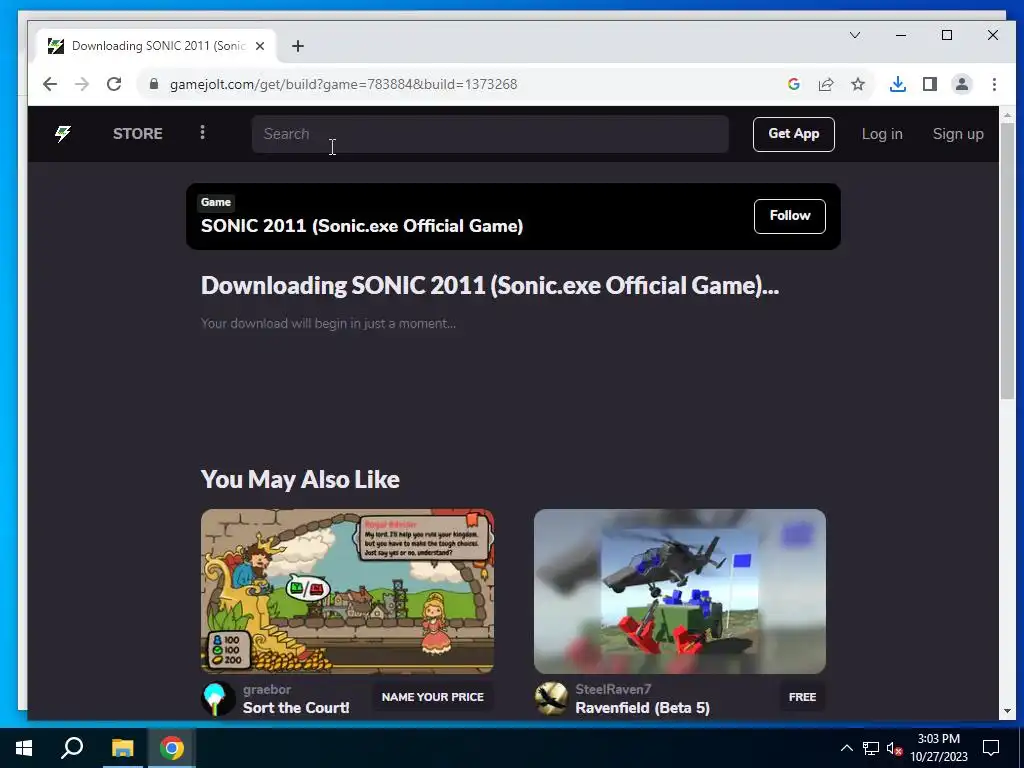Image resolution: width=1024 pixels, height=768 pixels.
Task: Click the Game Jolt lightning logo
Action: point(63,134)
